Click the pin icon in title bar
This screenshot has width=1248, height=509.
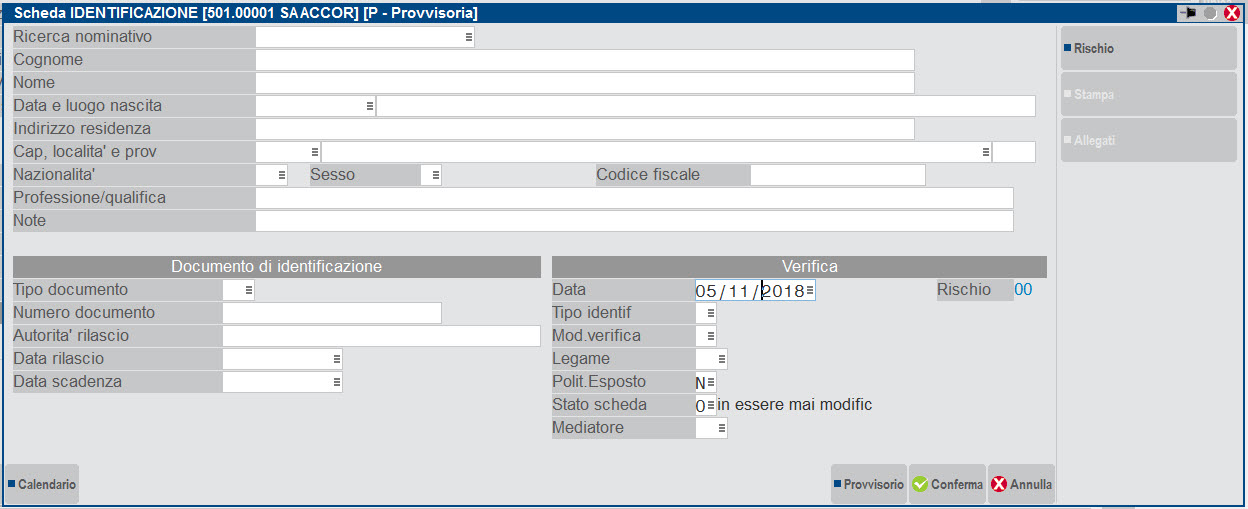click(1189, 13)
